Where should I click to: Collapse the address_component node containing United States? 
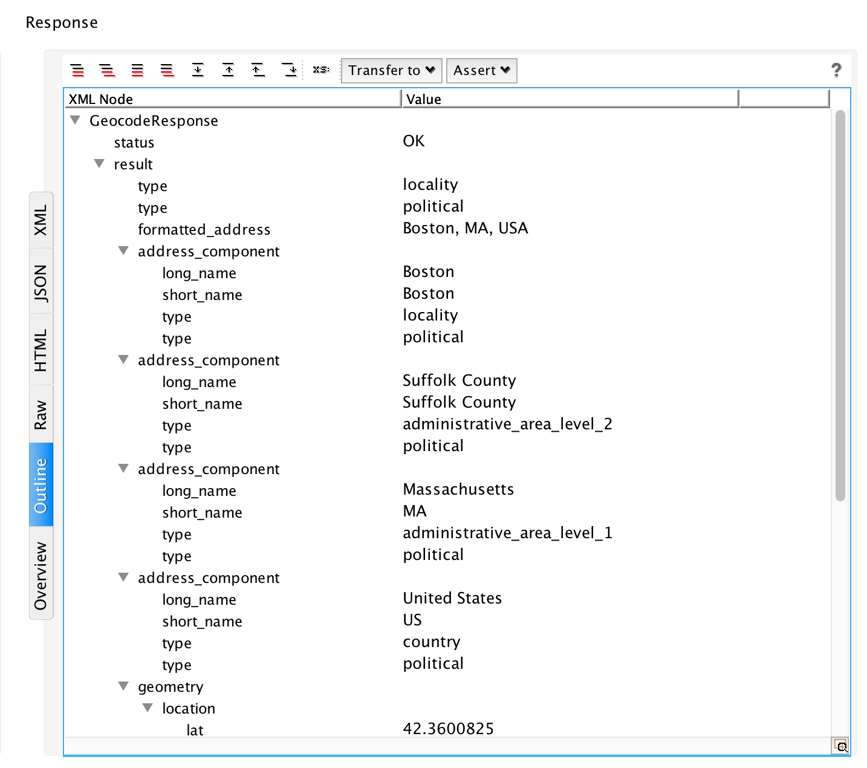(x=123, y=577)
